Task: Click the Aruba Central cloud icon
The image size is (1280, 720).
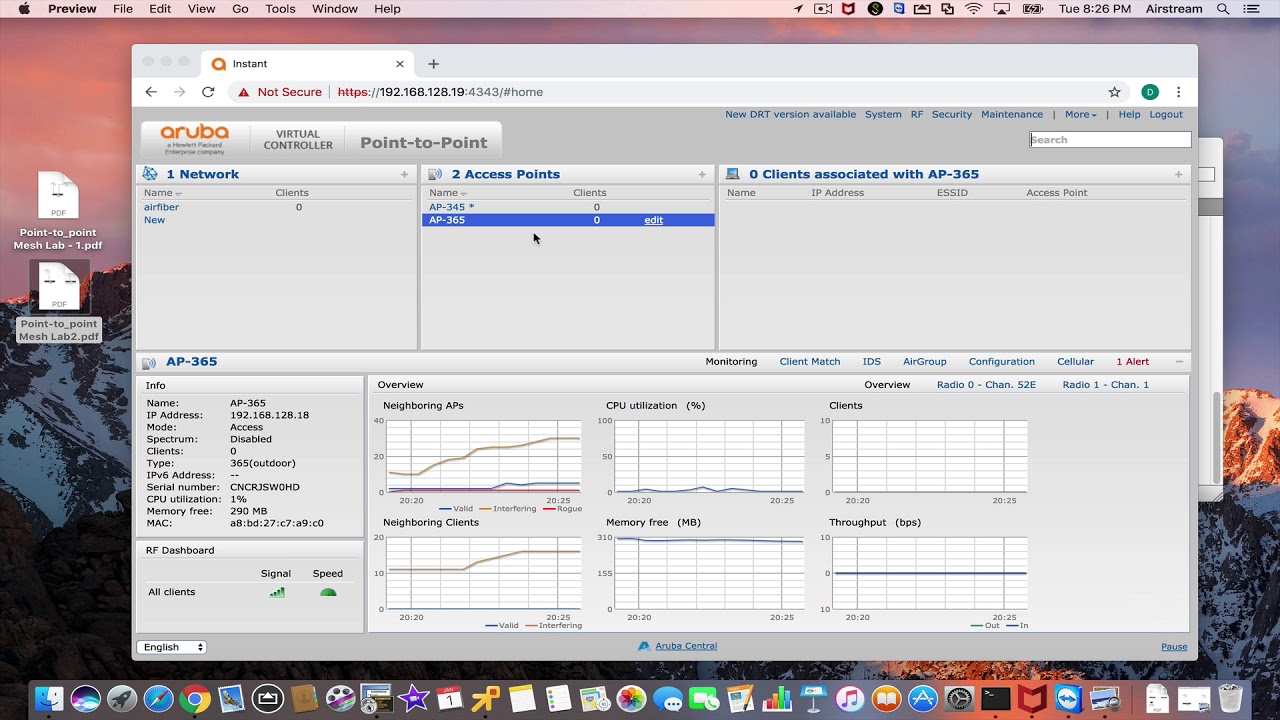Action: click(645, 646)
